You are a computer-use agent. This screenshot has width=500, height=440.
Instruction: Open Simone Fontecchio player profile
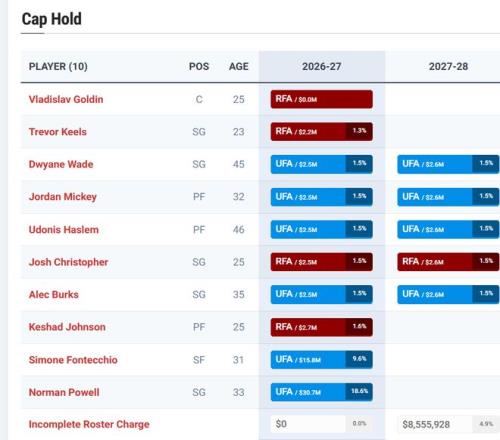(x=73, y=360)
